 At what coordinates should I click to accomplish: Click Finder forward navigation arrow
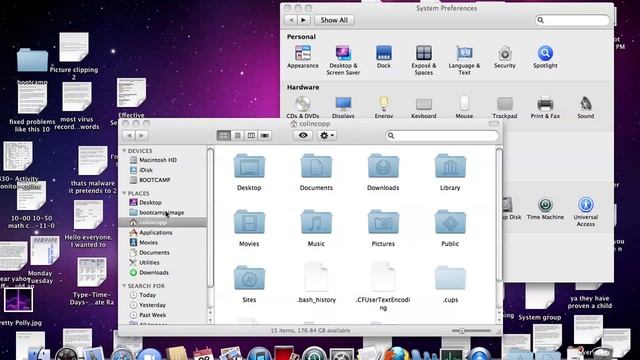[141, 136]
